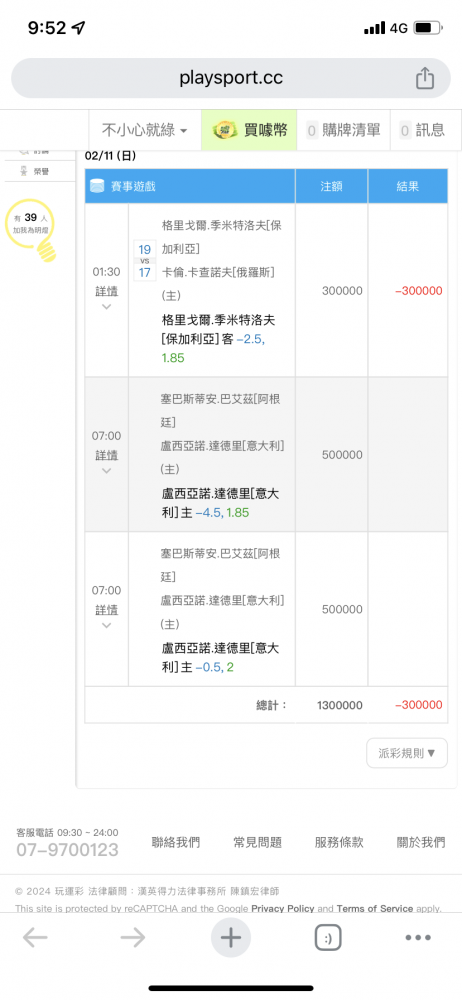462x1000 pixels.
Task: Click the 常見問題 footer link
Action: (x=257, y=842)
